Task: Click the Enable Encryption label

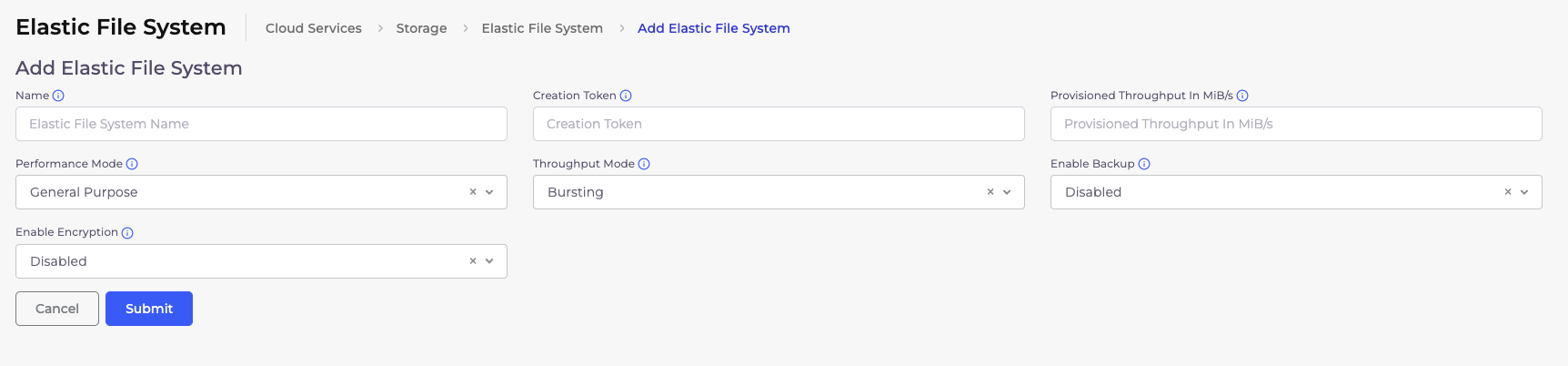Action: [66, 232]
